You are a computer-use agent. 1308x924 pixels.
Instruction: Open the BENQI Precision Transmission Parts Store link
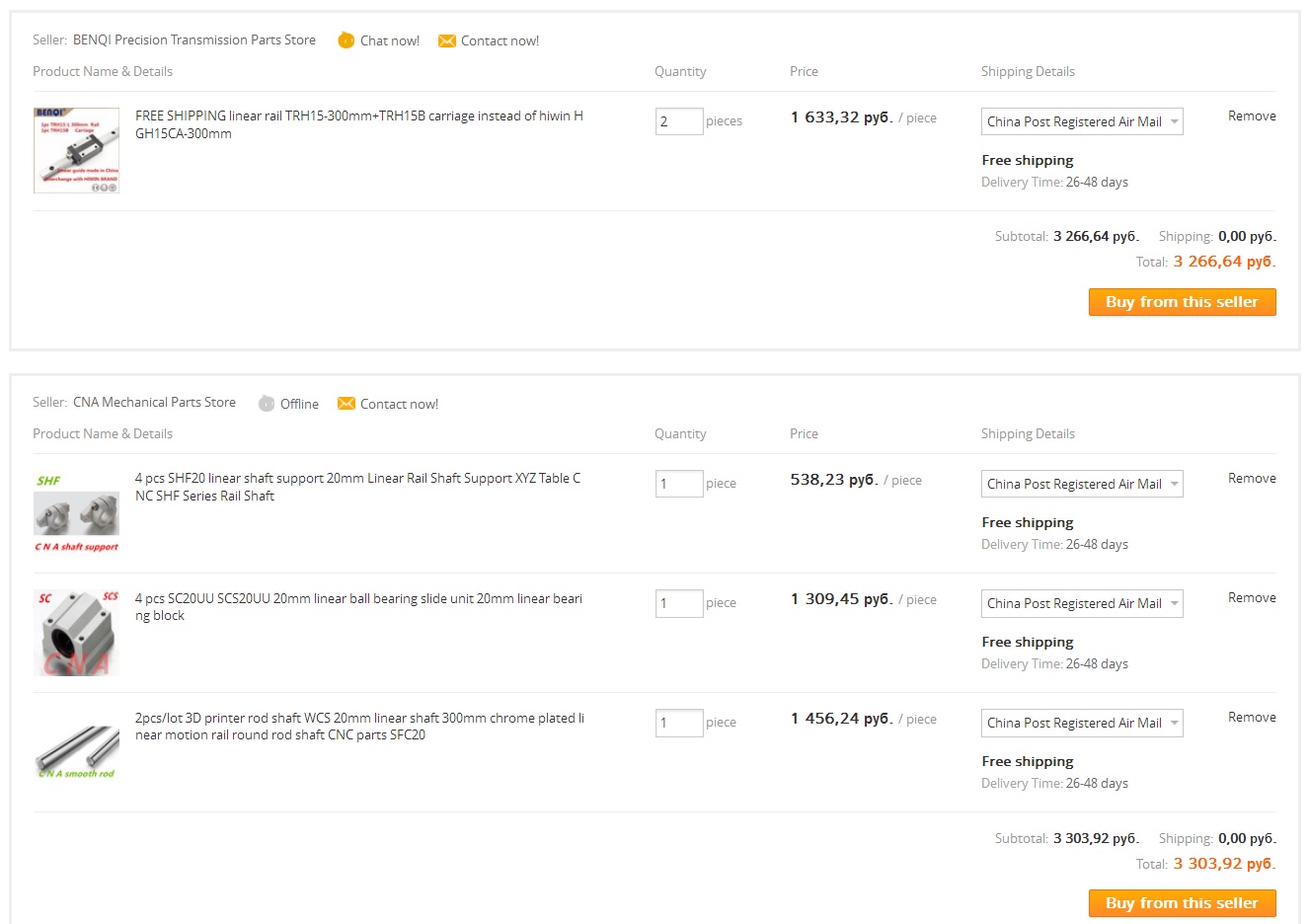tap(194, 39)
